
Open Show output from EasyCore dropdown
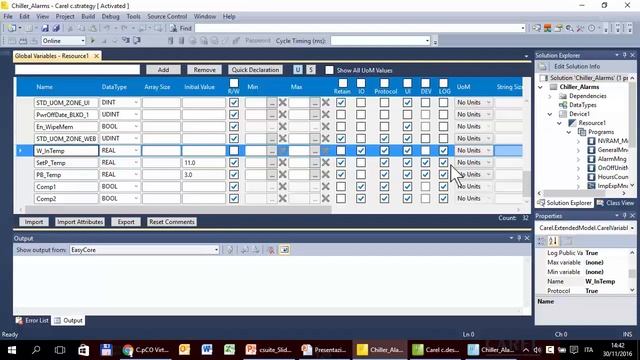(216, 250)
